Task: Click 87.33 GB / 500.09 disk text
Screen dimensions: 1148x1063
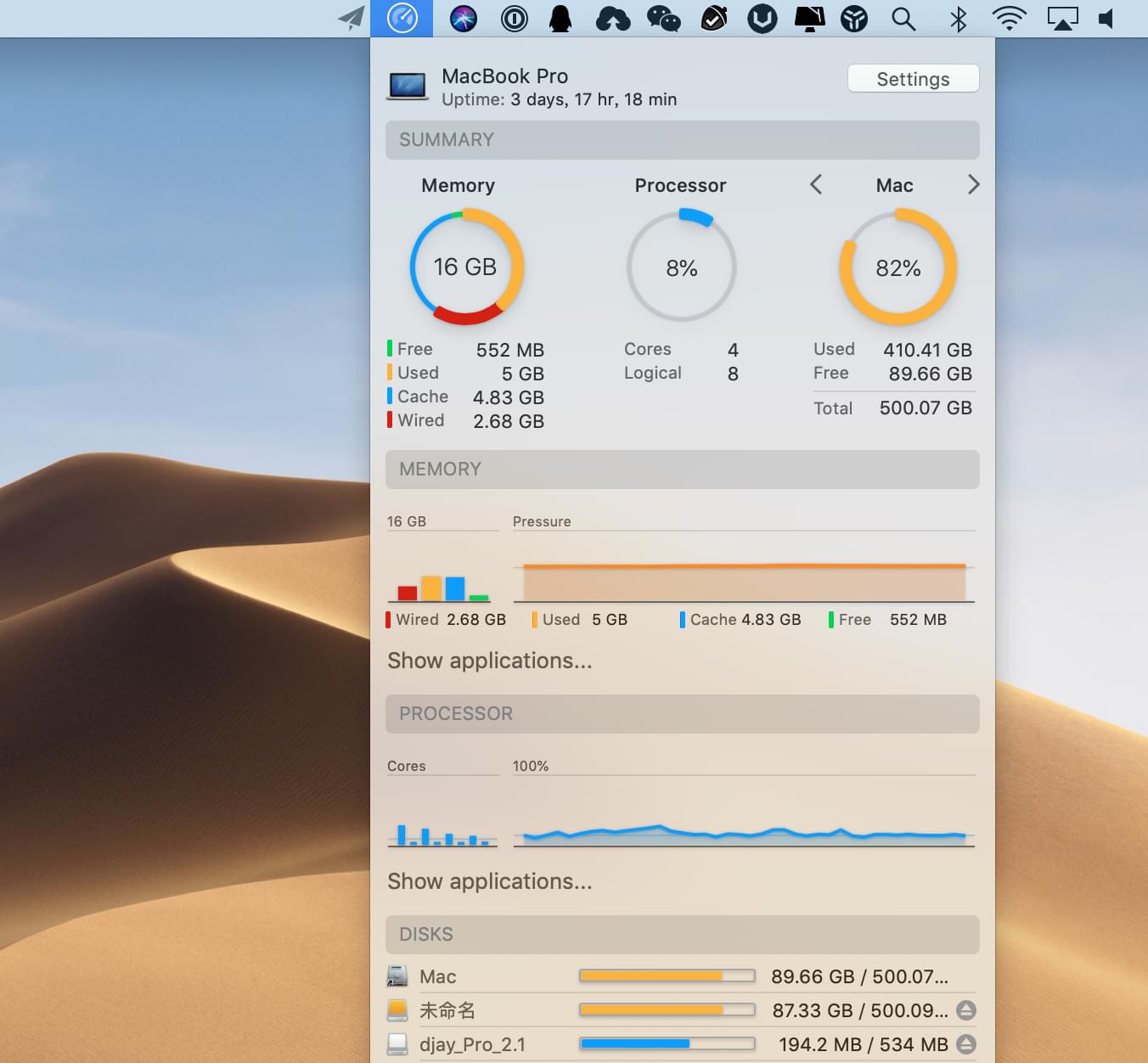Action: pos(860,1010)
